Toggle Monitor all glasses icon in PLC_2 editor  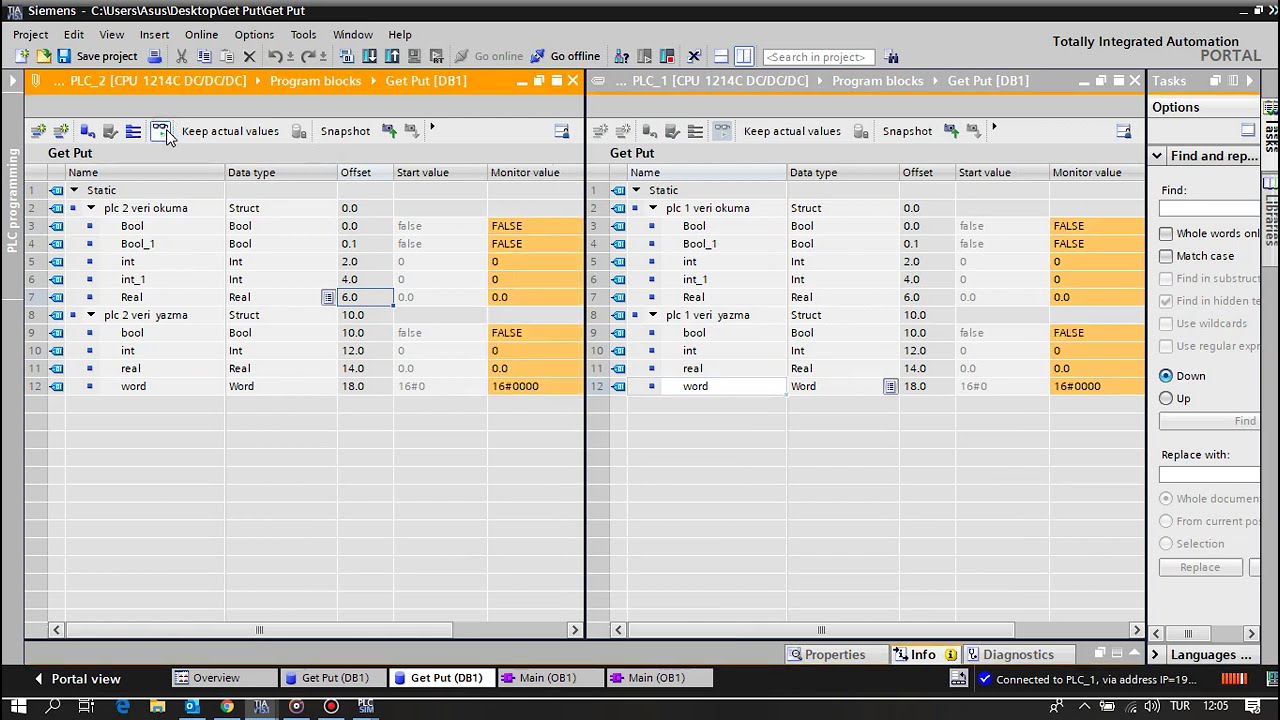tap(160, 131)
